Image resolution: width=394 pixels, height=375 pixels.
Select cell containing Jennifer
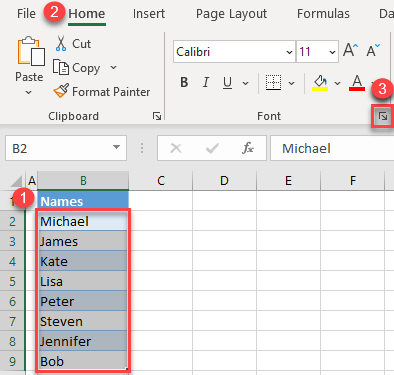[83, 341]
